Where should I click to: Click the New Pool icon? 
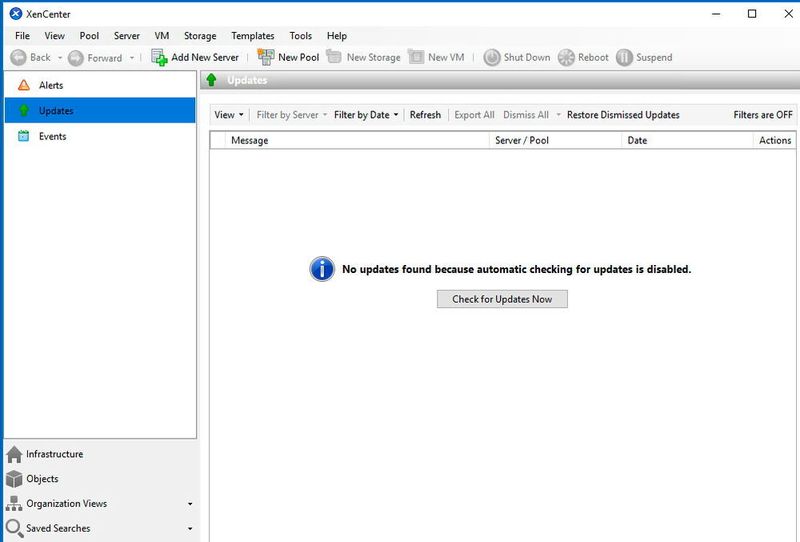[x=265, y=57]
